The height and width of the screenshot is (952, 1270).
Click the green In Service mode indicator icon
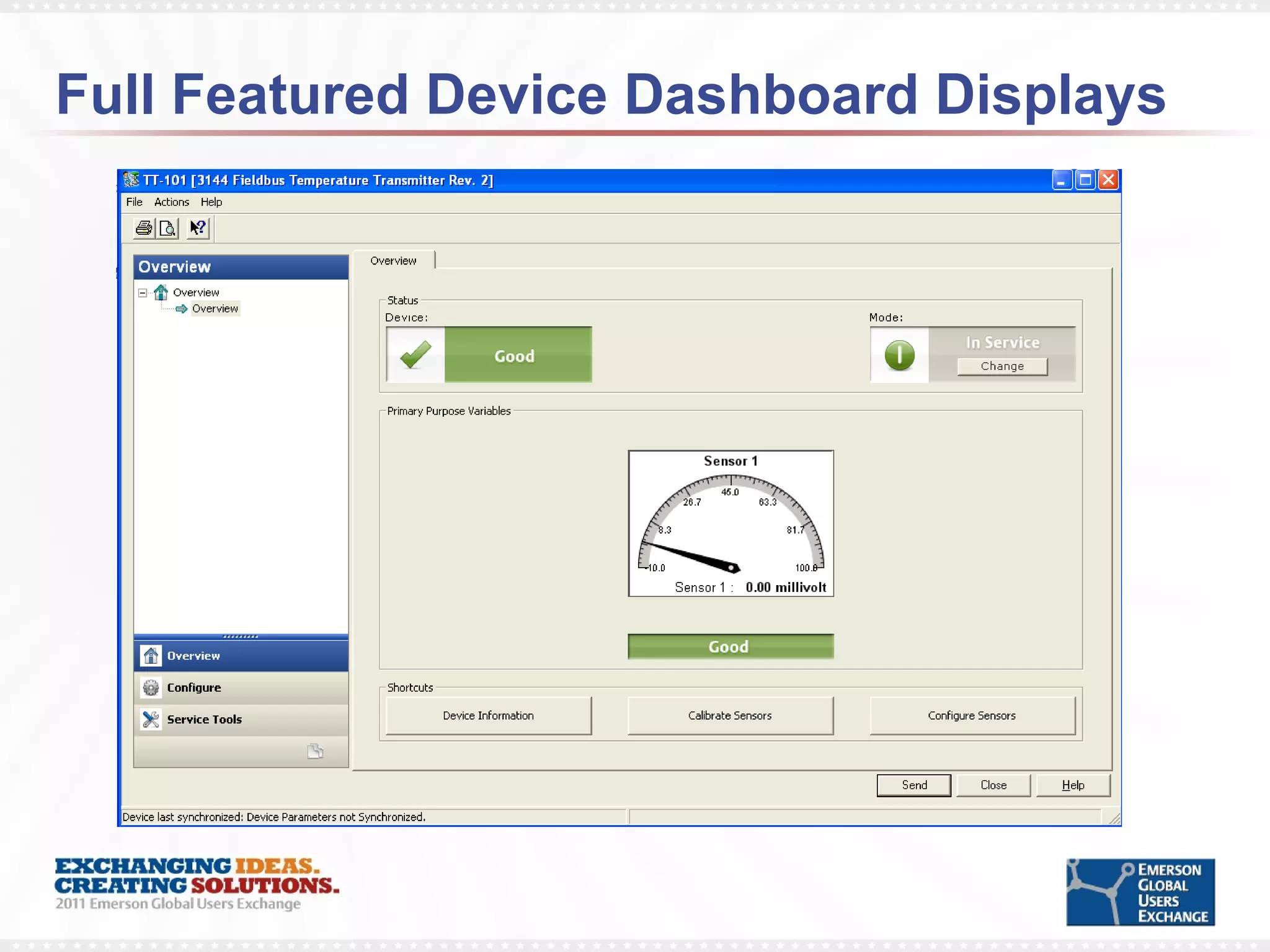(x=899, y=355)
